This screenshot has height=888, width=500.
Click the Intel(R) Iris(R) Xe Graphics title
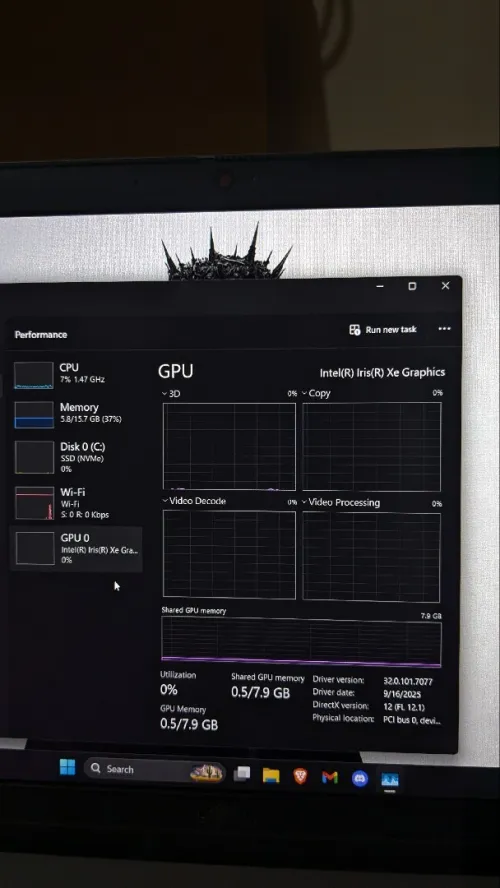point(382,373)
